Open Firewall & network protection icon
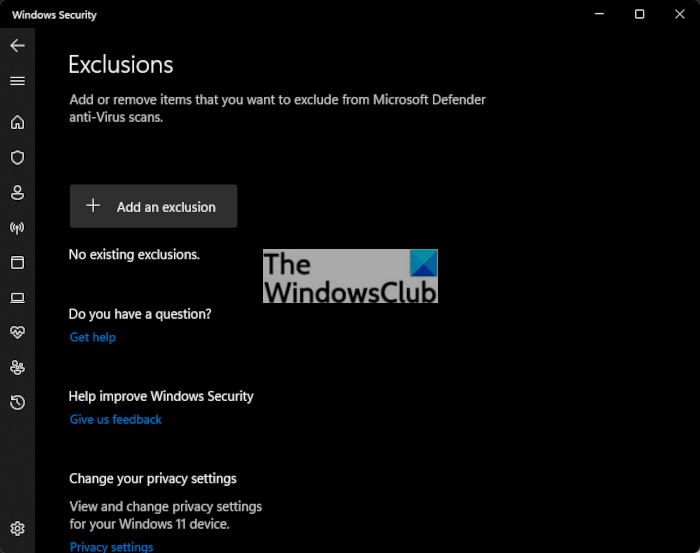Screen dimensions: 700x553 point(17,228)
